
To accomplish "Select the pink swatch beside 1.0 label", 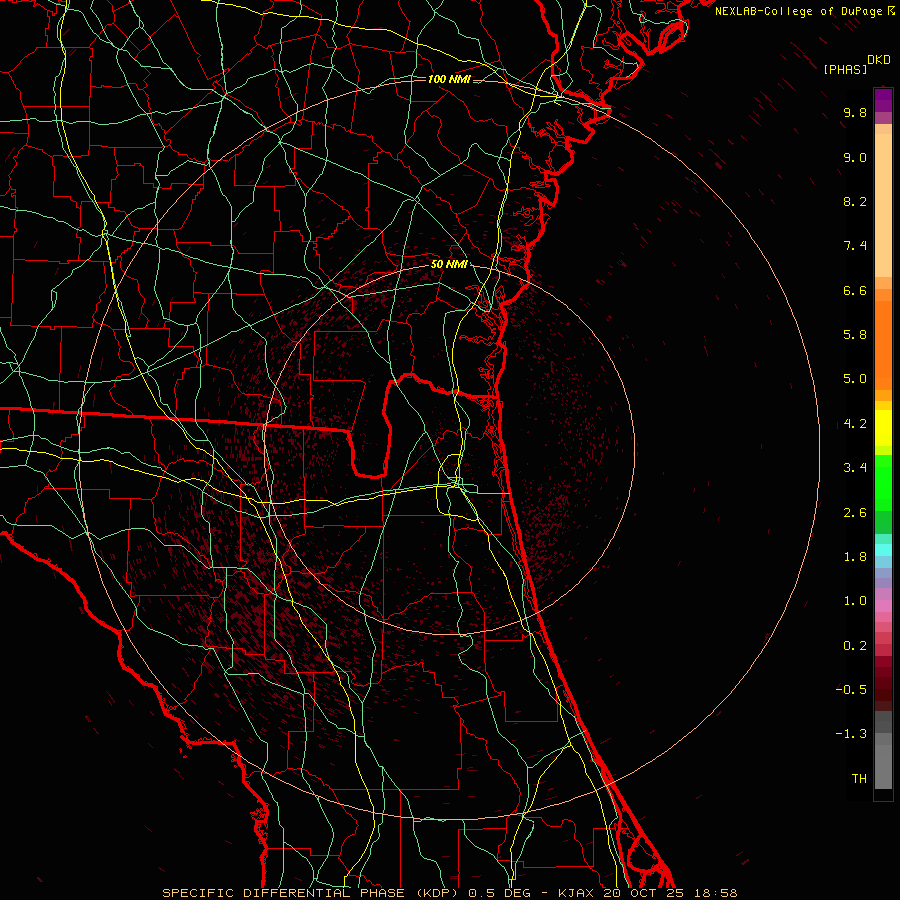I will point(883,603).
